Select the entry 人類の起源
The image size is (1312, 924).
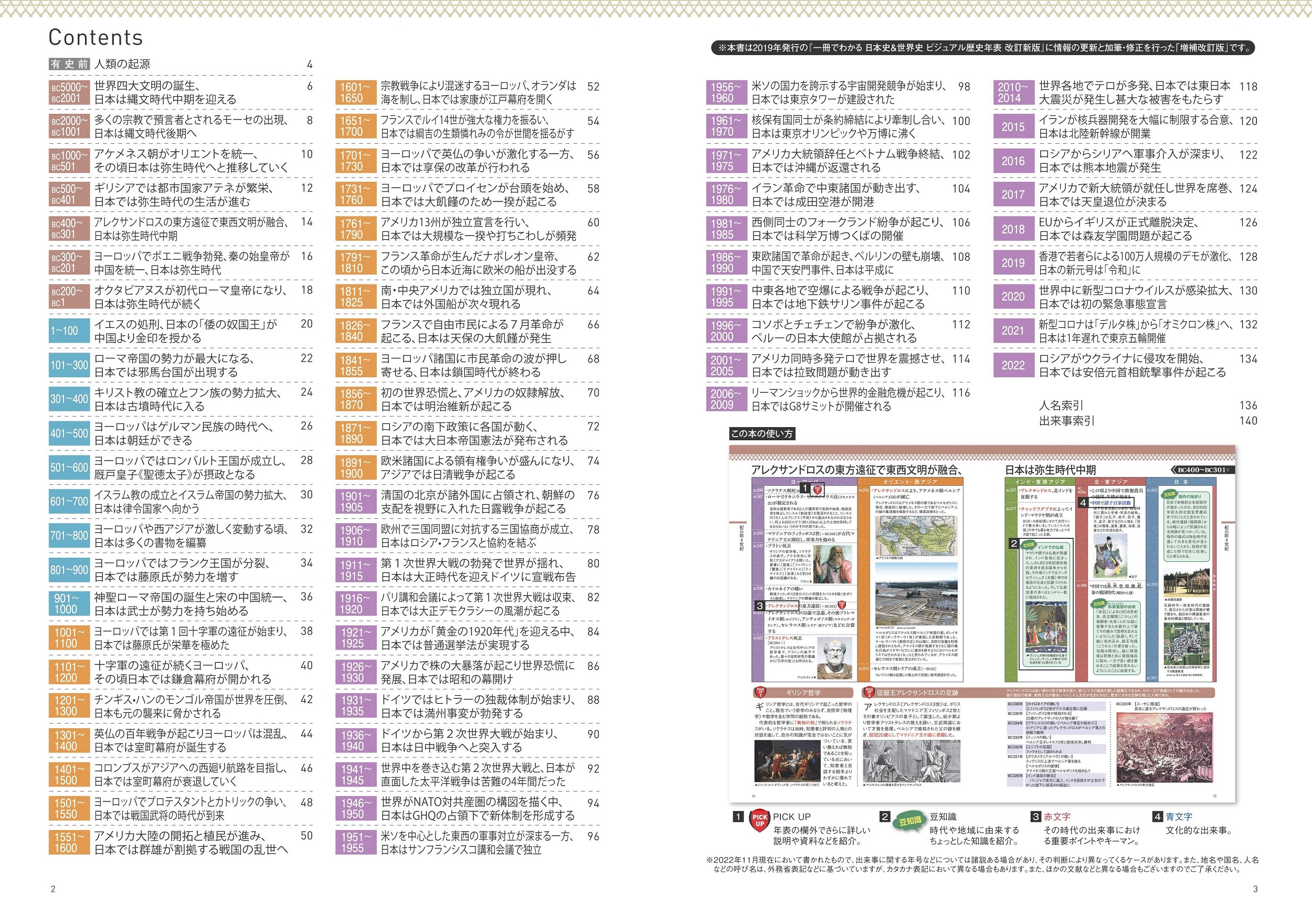pos(122,64)
